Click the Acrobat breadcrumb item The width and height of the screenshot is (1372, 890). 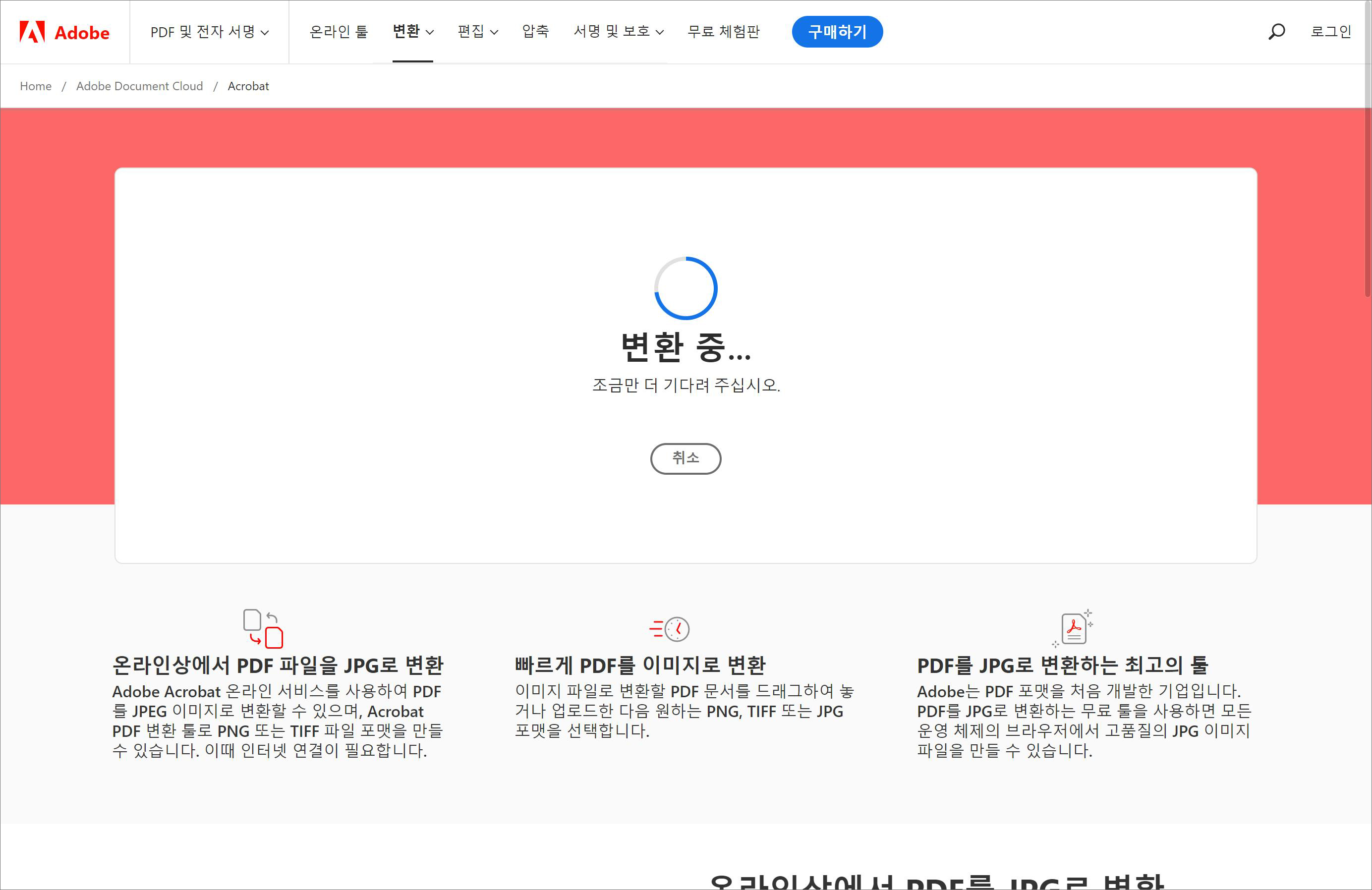[x=248, y=86]
